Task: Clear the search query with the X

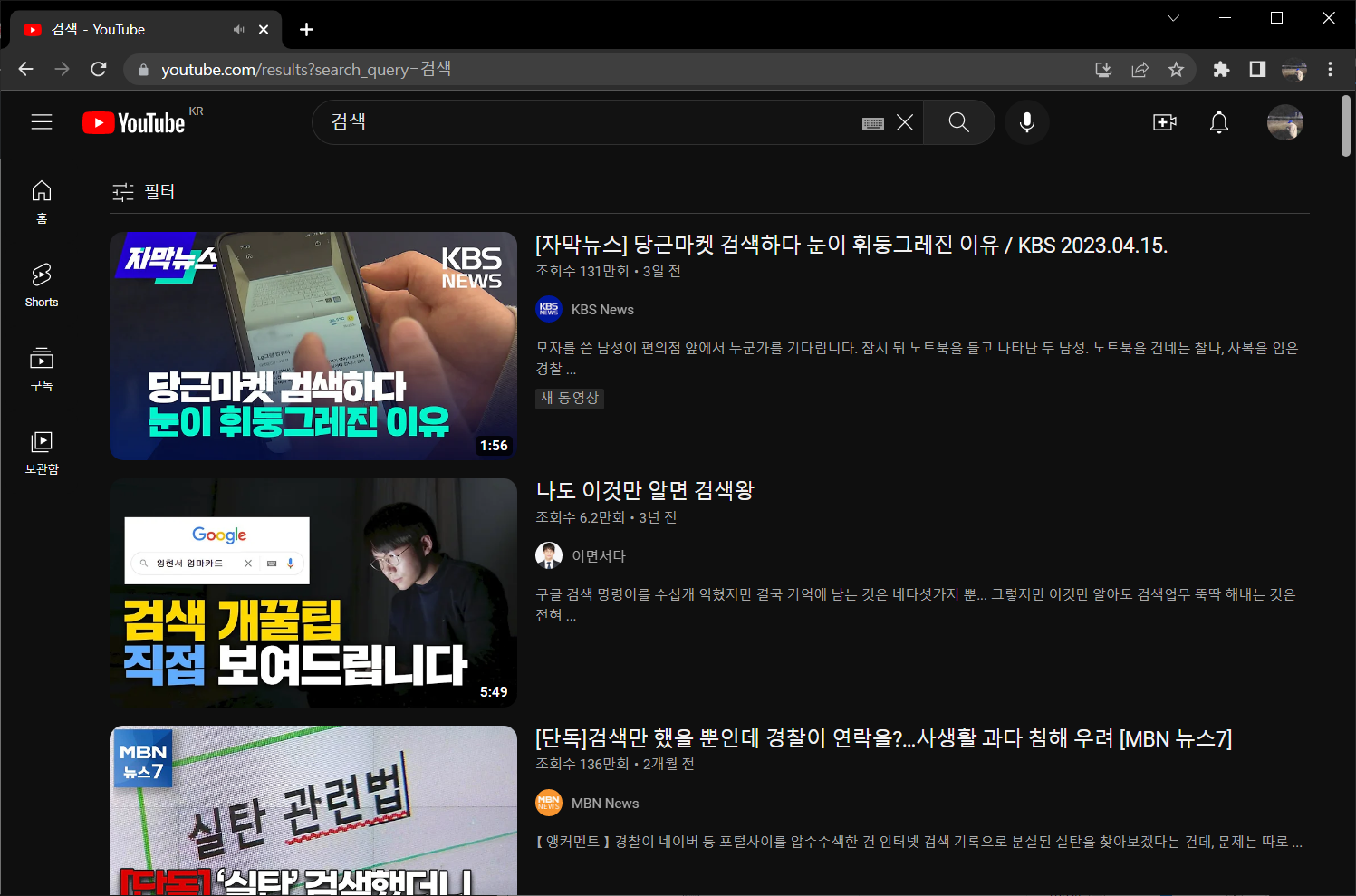Action: point(904,122)
